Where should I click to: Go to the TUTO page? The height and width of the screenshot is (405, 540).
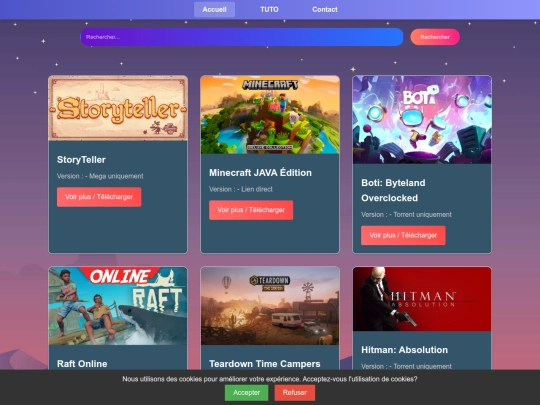click(x=269, y=10)
